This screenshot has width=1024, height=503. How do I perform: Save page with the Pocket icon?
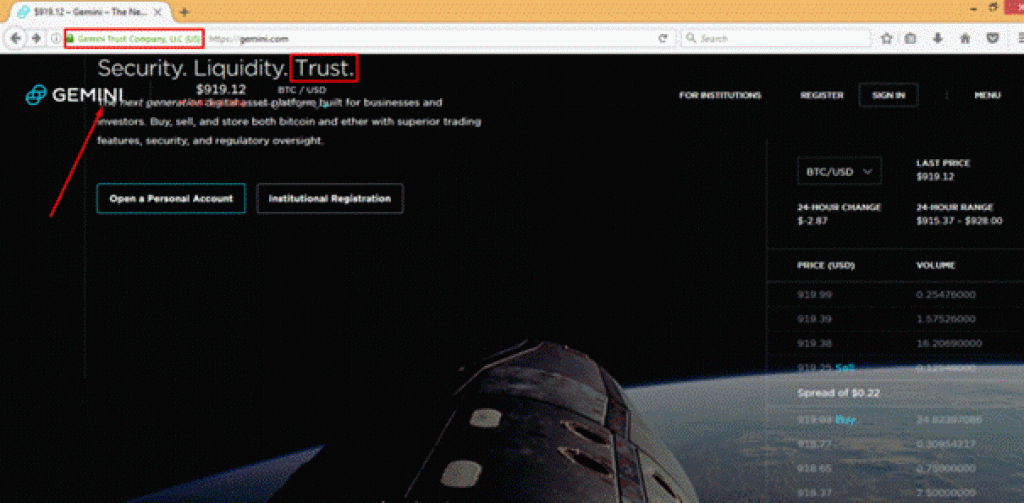pos(993,39)
